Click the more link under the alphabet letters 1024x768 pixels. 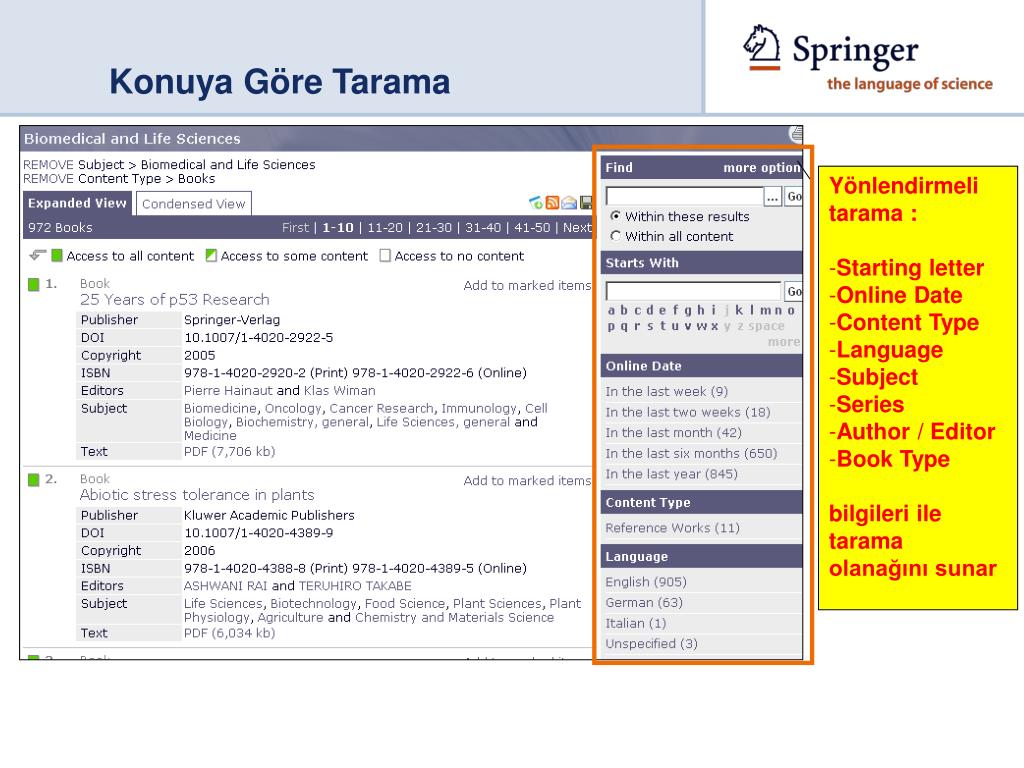click(x=784, y=342)
